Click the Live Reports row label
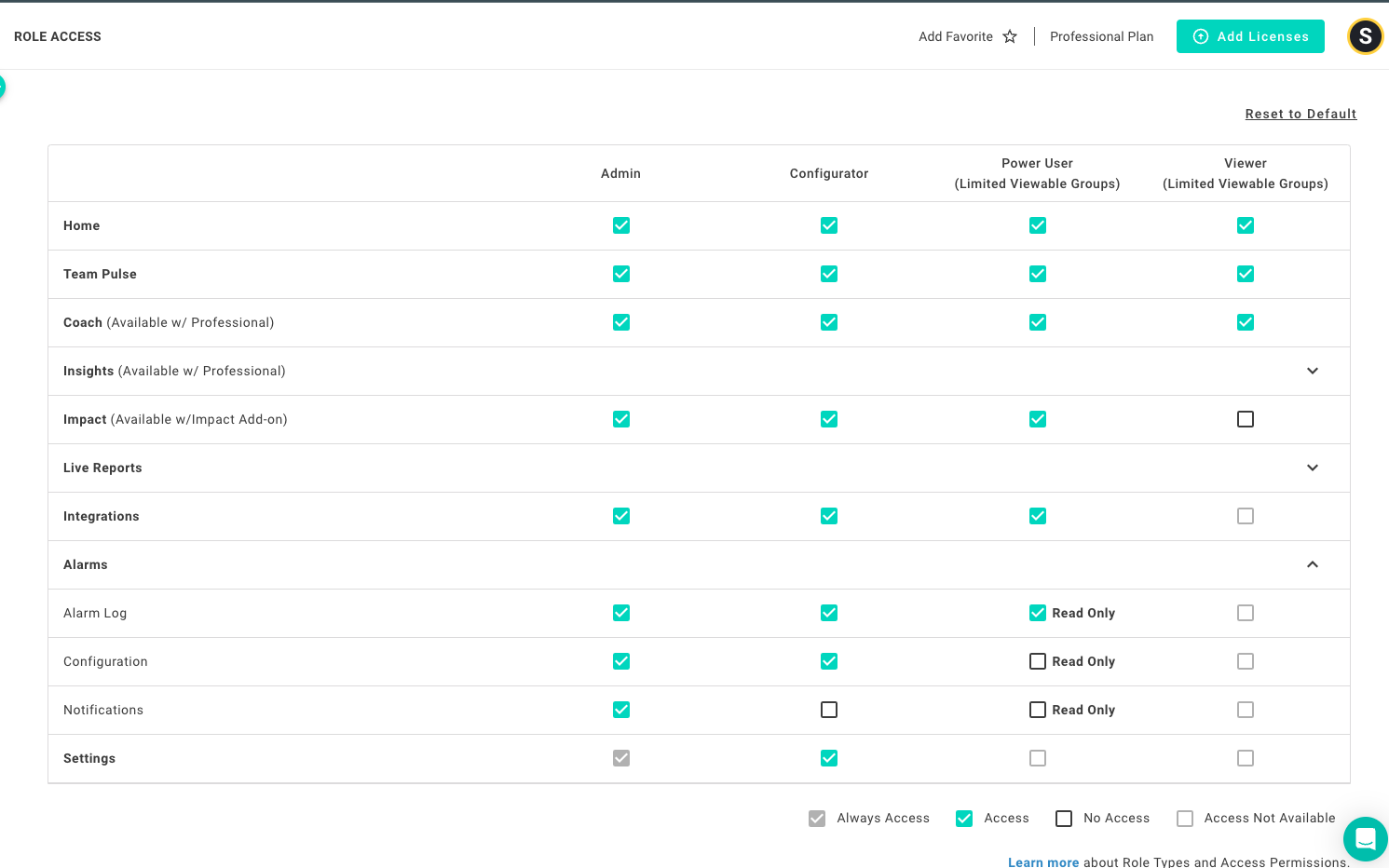This screenshot has height=868, width=1389. [102, 468]
